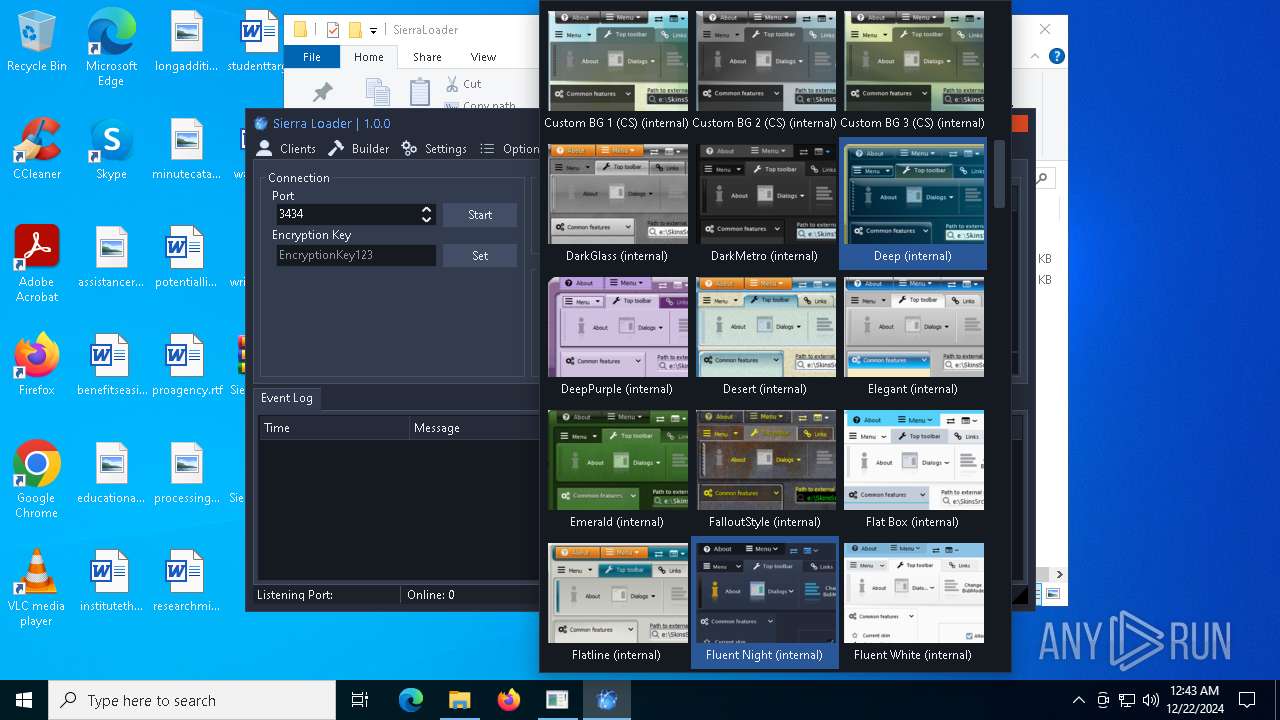Screen dimensions: 1280x720
Task: Click the Explorer help question mark icon
Action: (x=1056, y=57)
